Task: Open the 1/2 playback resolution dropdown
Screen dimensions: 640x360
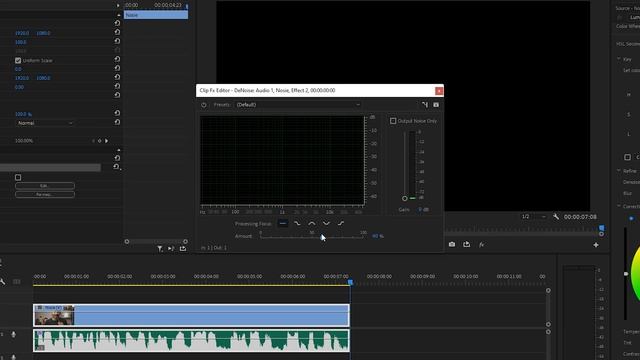Action: [533, 217]
